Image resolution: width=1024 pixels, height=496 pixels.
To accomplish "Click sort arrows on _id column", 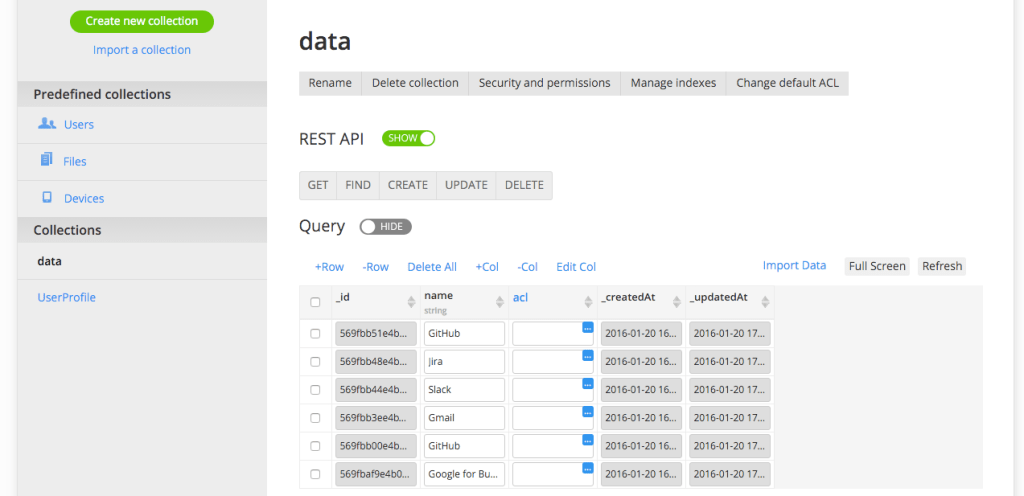I will coord(410,301).
